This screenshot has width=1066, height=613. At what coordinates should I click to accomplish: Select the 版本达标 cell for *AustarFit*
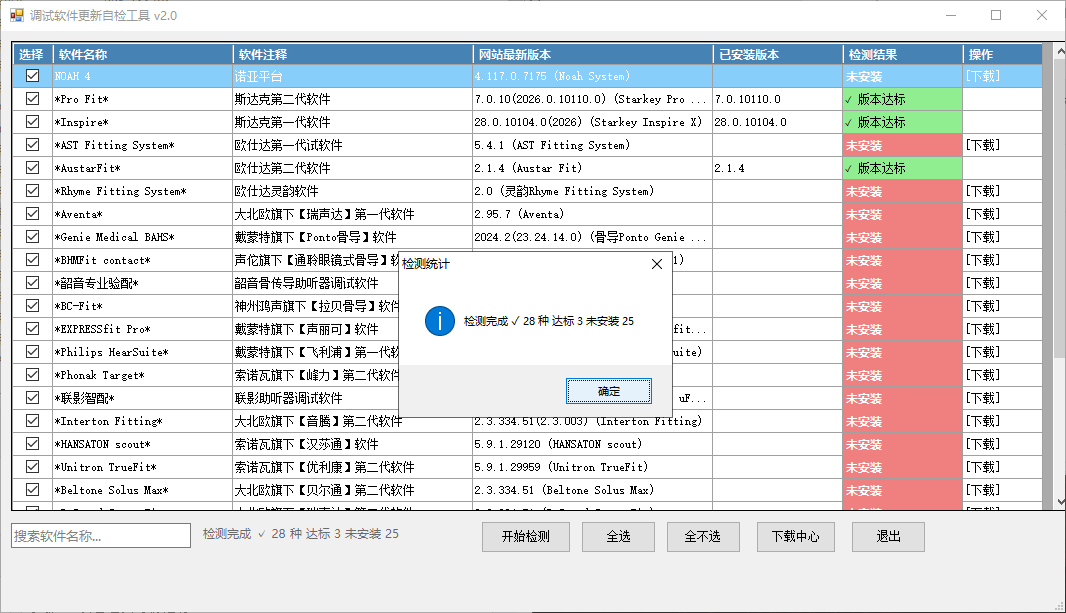902,168
